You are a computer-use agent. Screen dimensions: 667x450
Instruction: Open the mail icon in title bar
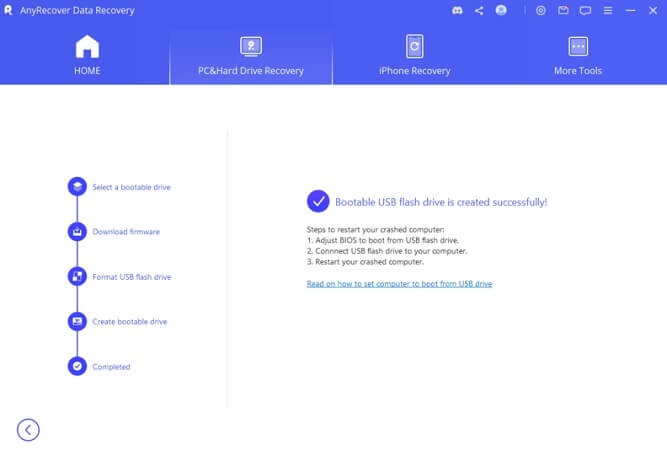click(x=563, y=10)
